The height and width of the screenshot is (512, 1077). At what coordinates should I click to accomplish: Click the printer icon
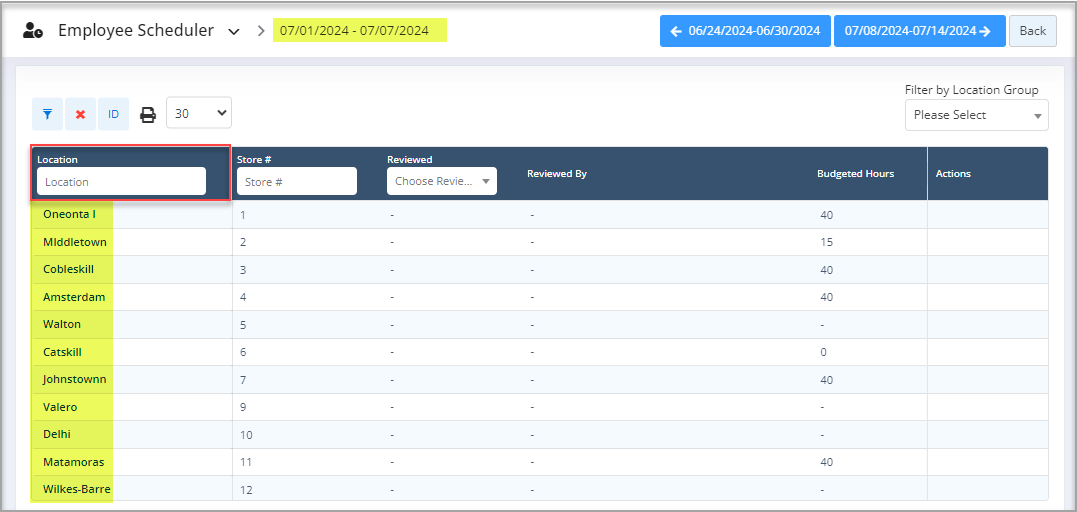pos(148,114)
